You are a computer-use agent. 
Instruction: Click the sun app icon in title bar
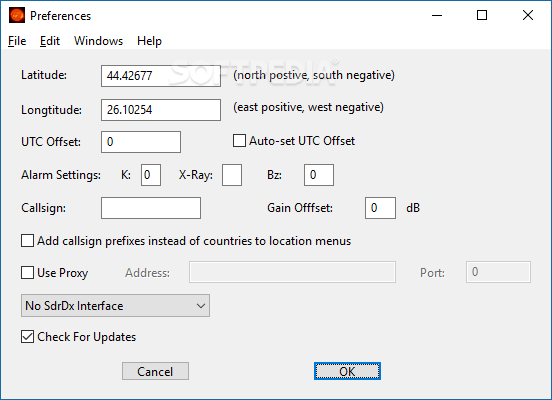tap(17, 15)
